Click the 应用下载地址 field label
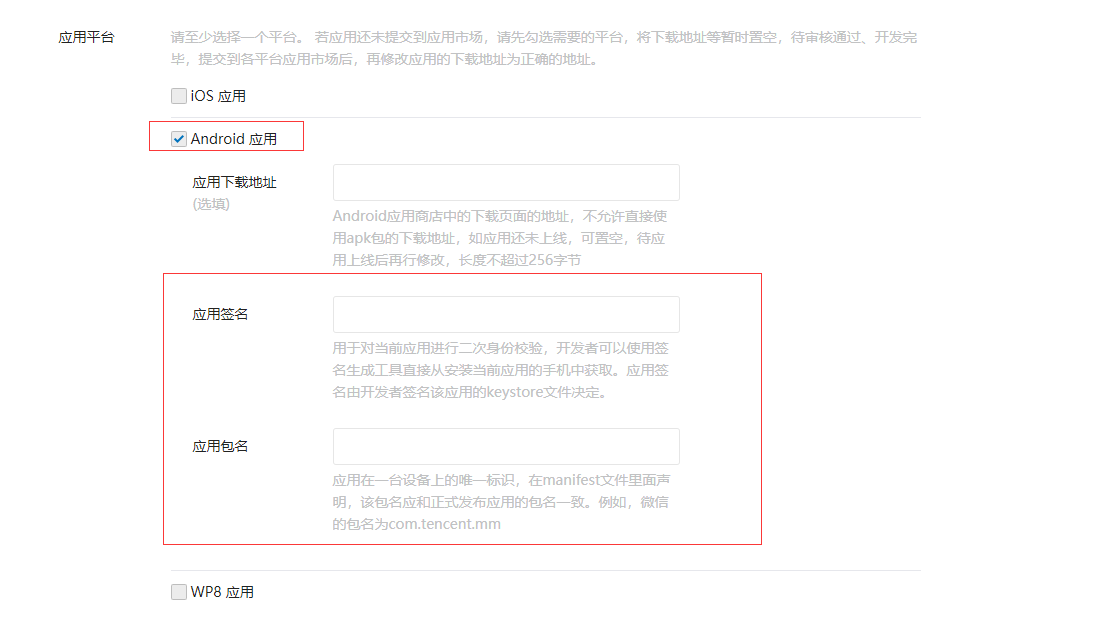1111x617 pixels. coord(235,183)
